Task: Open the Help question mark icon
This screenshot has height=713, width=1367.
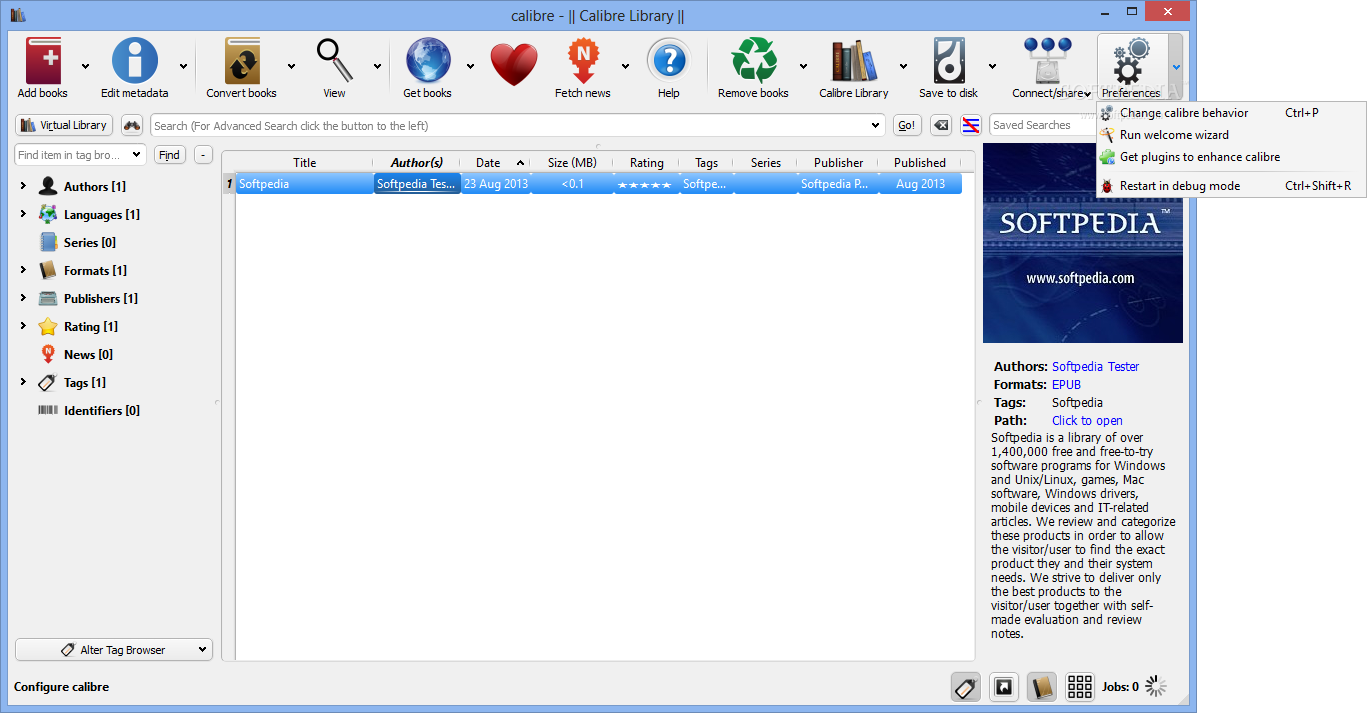Action: click(x=668, y=61)
